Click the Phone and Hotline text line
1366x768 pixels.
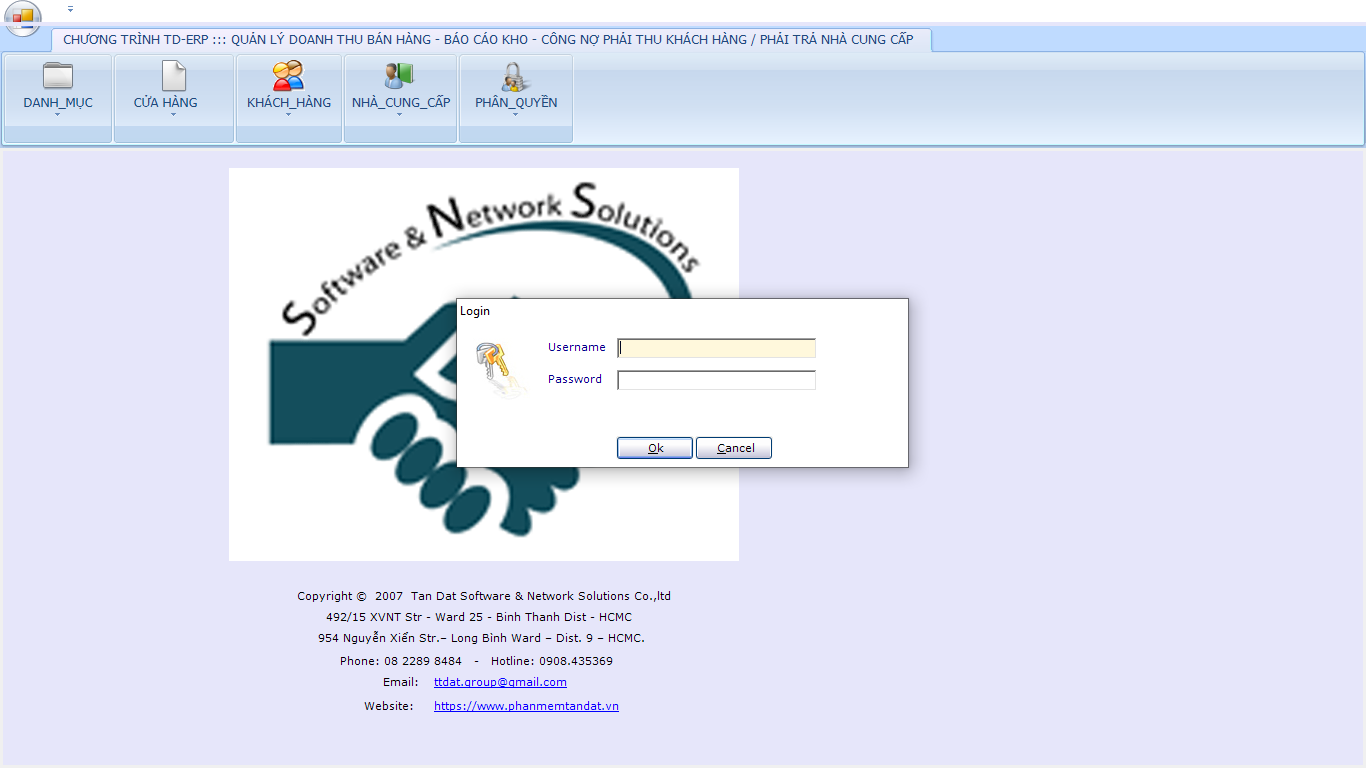476,661
